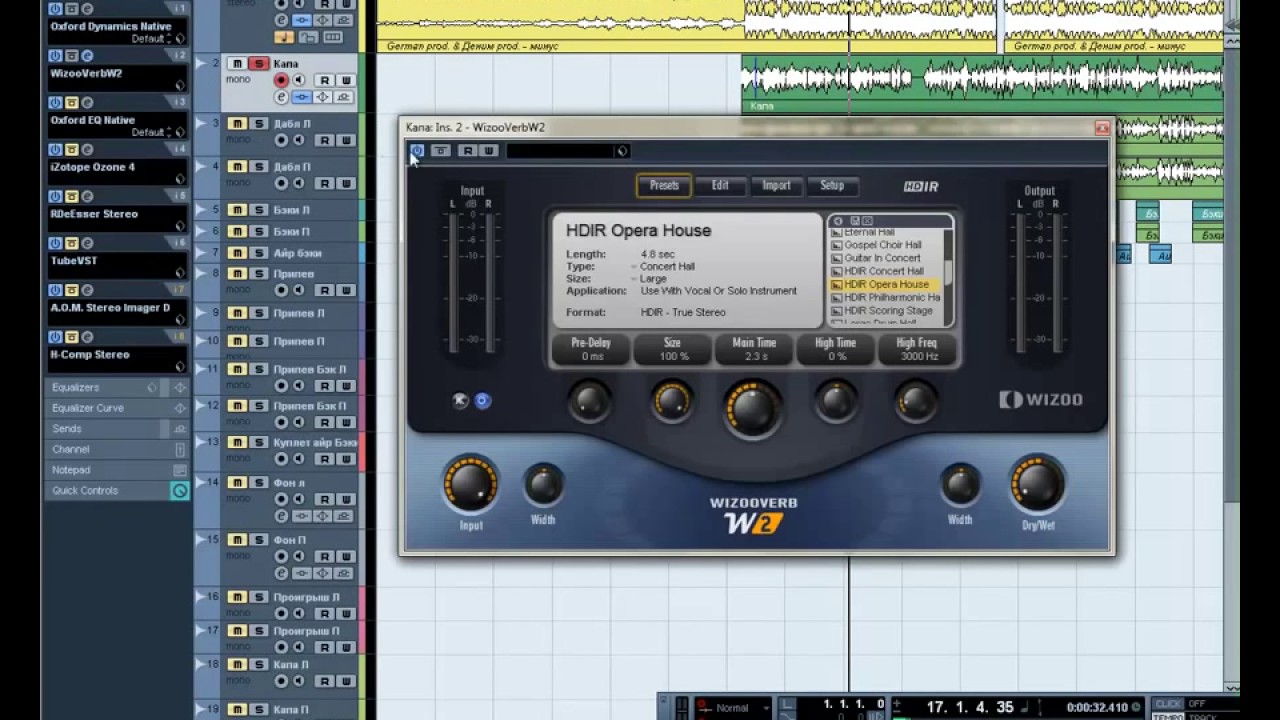Click the grey circular icon beside blue button
1280x720 pixels.
point(460,401)
